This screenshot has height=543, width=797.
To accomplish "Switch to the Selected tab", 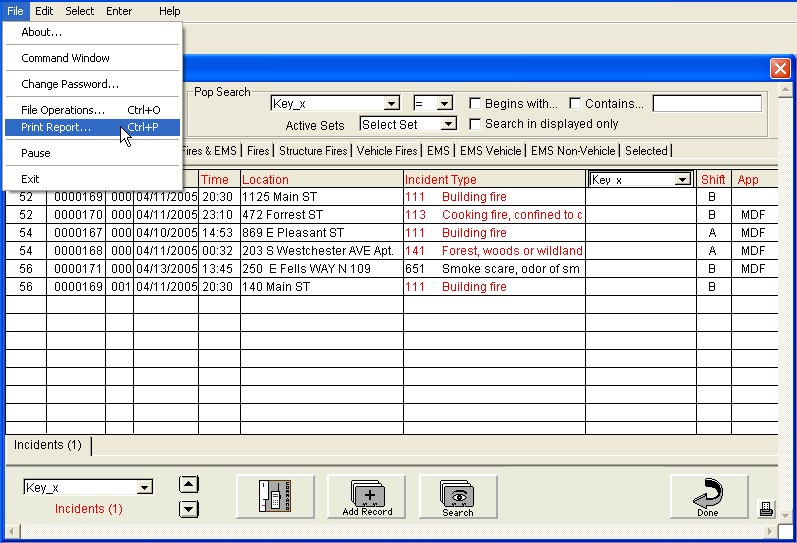I will point(646,150).
